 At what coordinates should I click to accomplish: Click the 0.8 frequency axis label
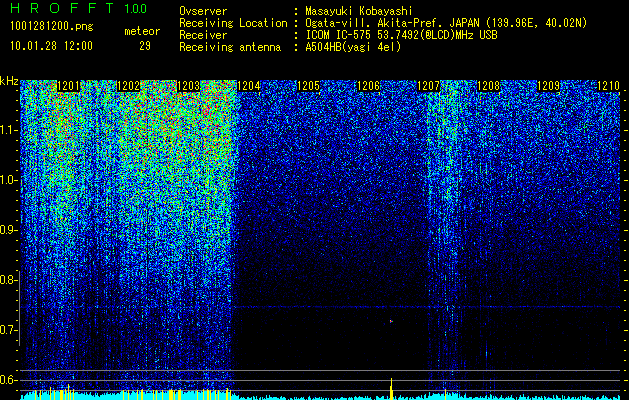[9, 280]
